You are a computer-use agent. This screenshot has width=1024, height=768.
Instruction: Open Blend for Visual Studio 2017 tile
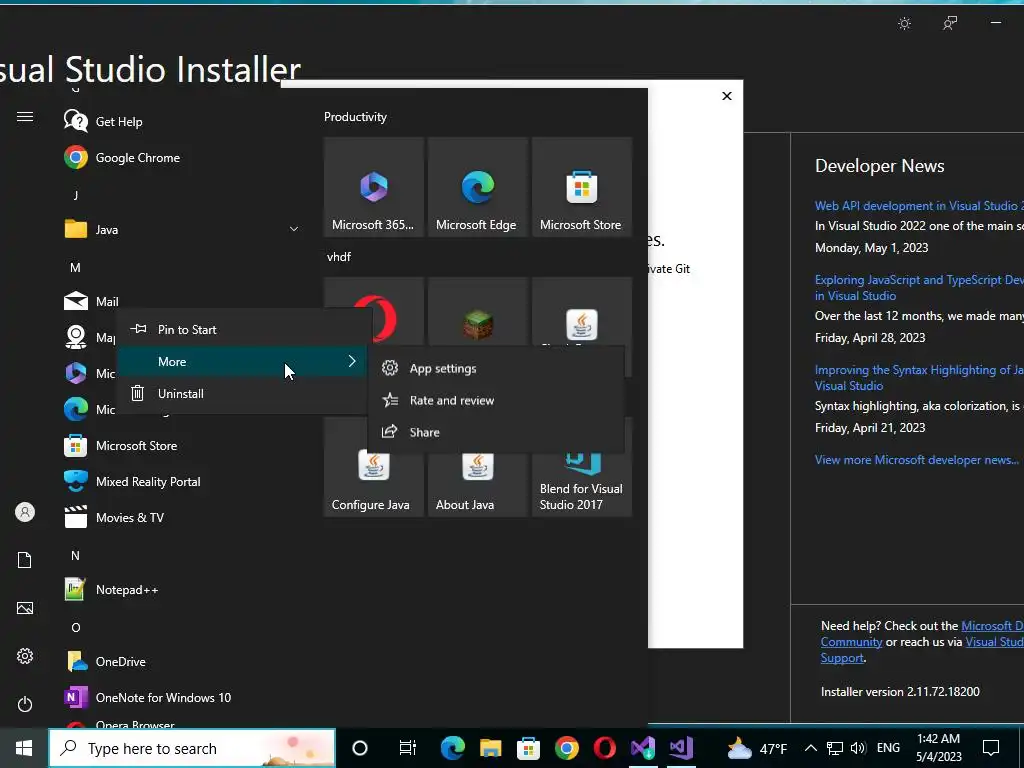click(581, 484)
